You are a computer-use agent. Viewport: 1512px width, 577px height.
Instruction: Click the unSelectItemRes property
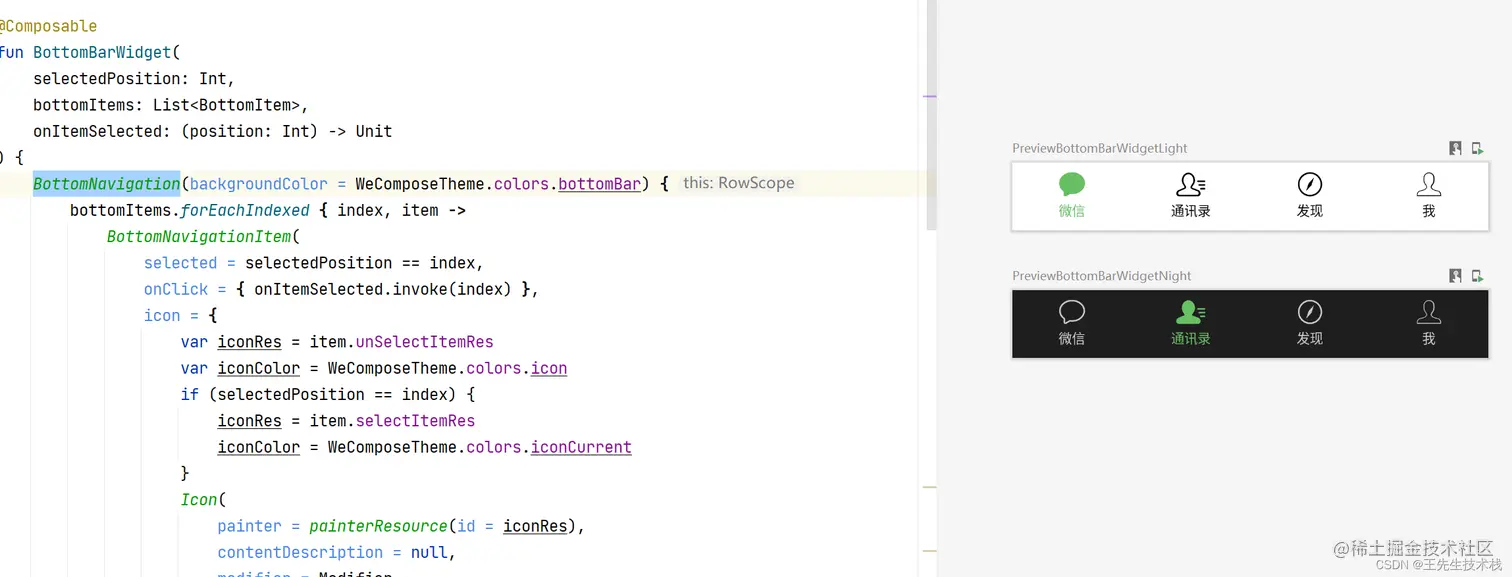(x=424, y=342)
